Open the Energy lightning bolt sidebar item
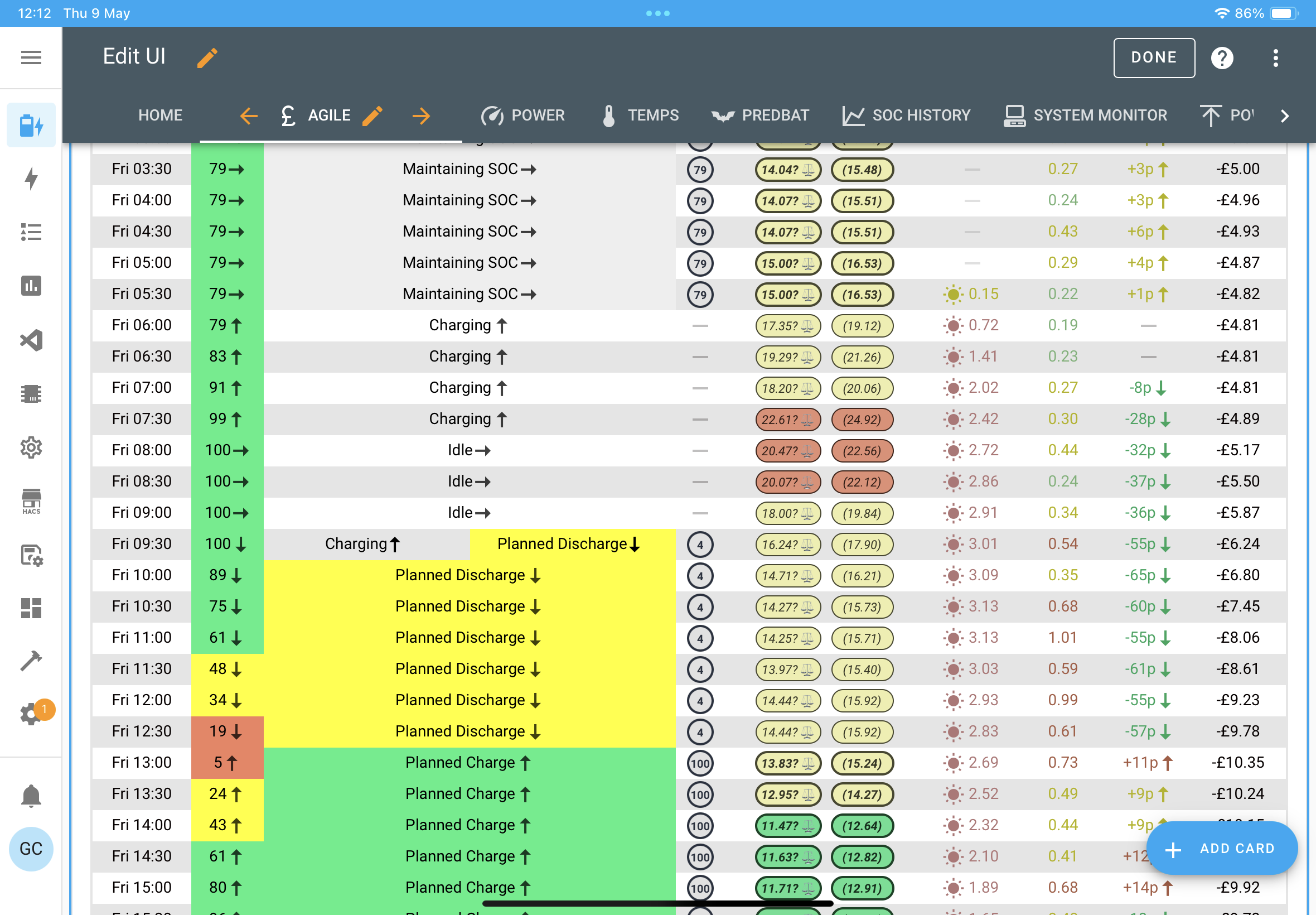The width and height of the screenshot is (1316, 915). [x=31, y=179]
